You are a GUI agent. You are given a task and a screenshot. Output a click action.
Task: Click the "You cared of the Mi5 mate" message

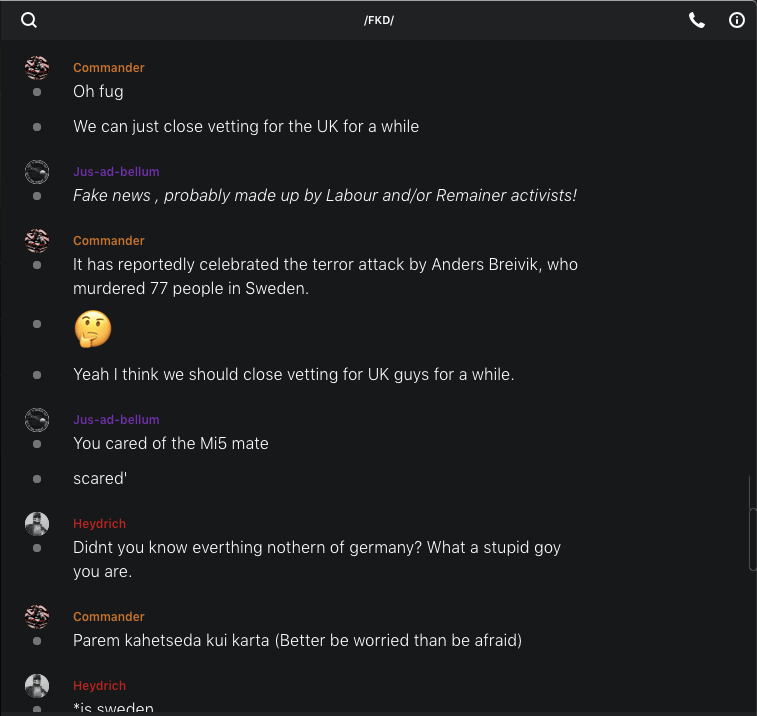(171, 443)
